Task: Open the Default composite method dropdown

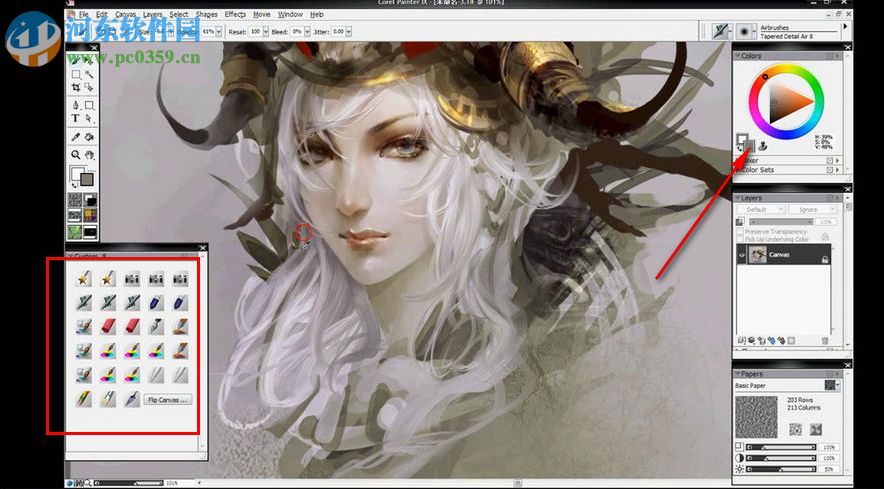Action: tap(762, 209)
